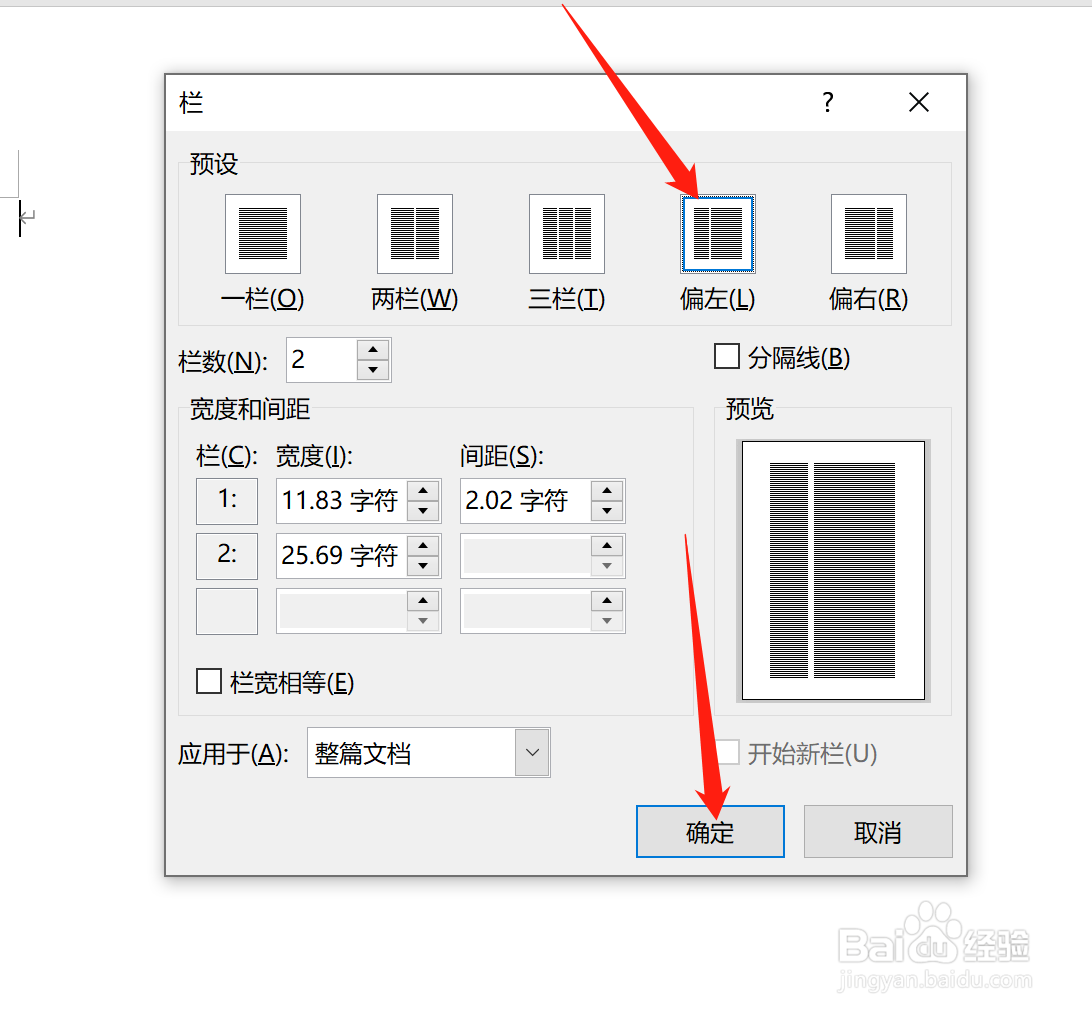Increase 栏数 with the up arrow
Screen dimensions: 1092x1018
click(373, 350)
